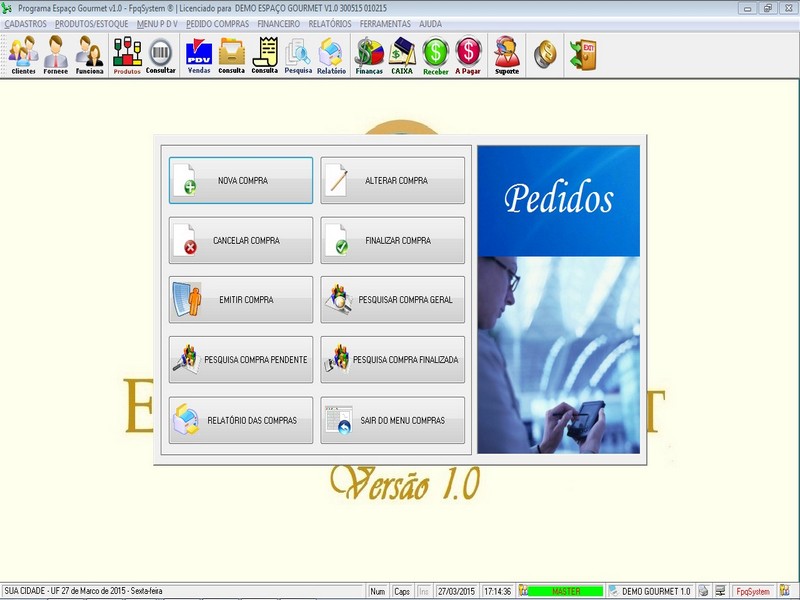Click the gold coin toolbar icon
Viewport: 800px width, 600px height.
[x=545, y=54]
